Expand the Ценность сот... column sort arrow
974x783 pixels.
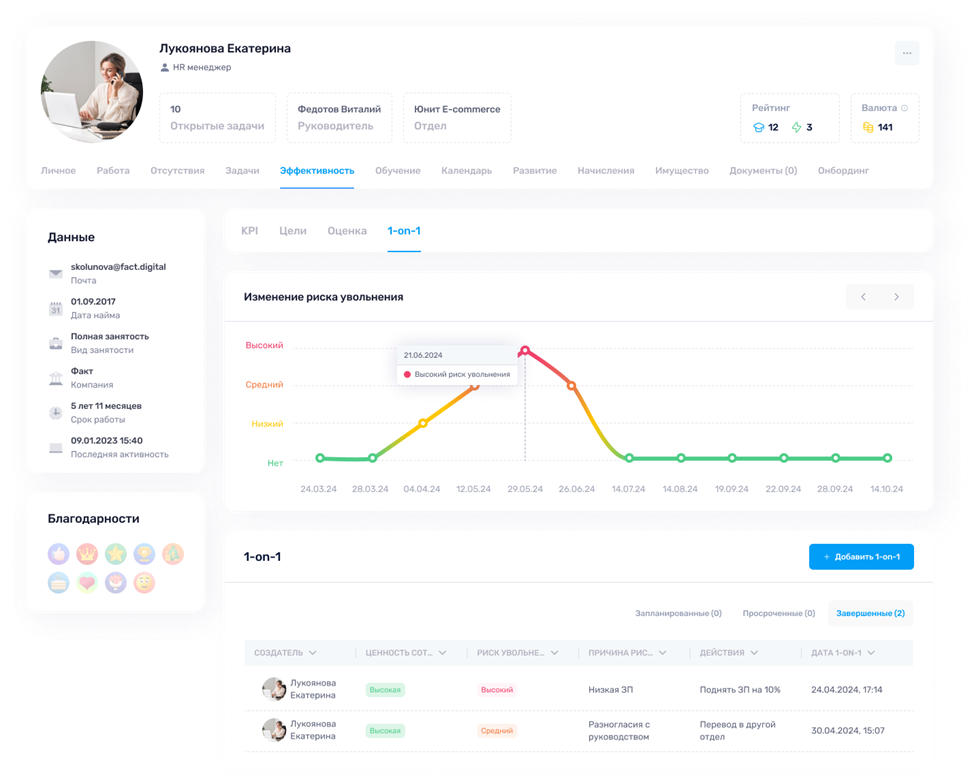pos(442,653)
